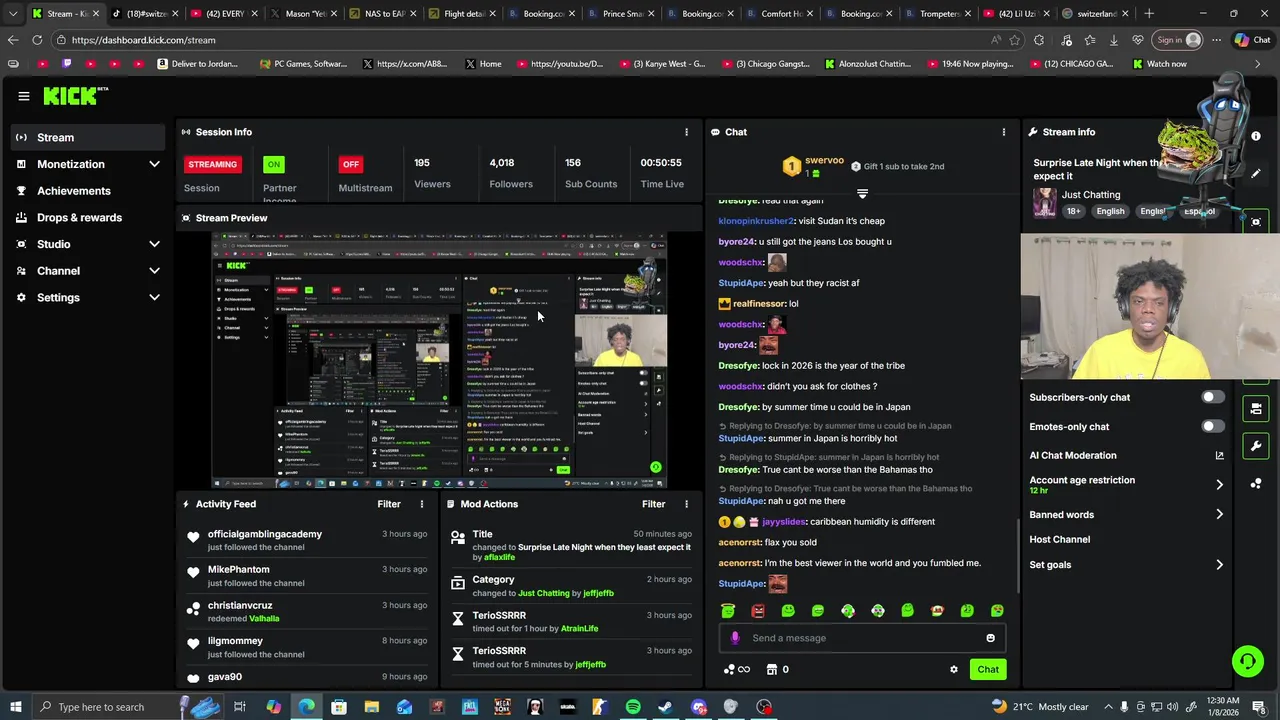The height and width of the screenshot is (720, 1280).
Task: Click the green support headset button
Action: click(x=1247, y=661)
